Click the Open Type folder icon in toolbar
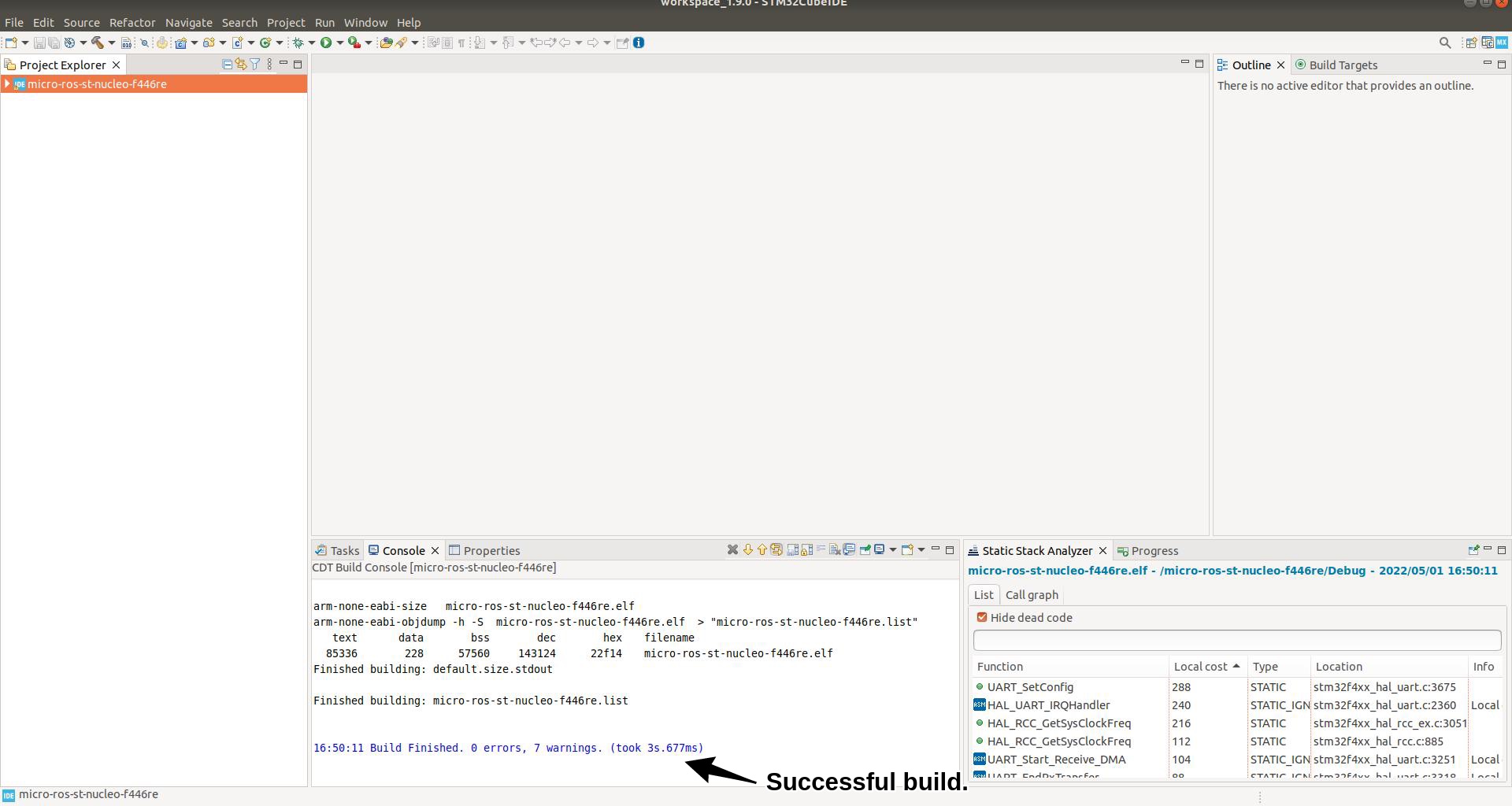The height and width of the screenshot is (806, 1512). point(386,43)
